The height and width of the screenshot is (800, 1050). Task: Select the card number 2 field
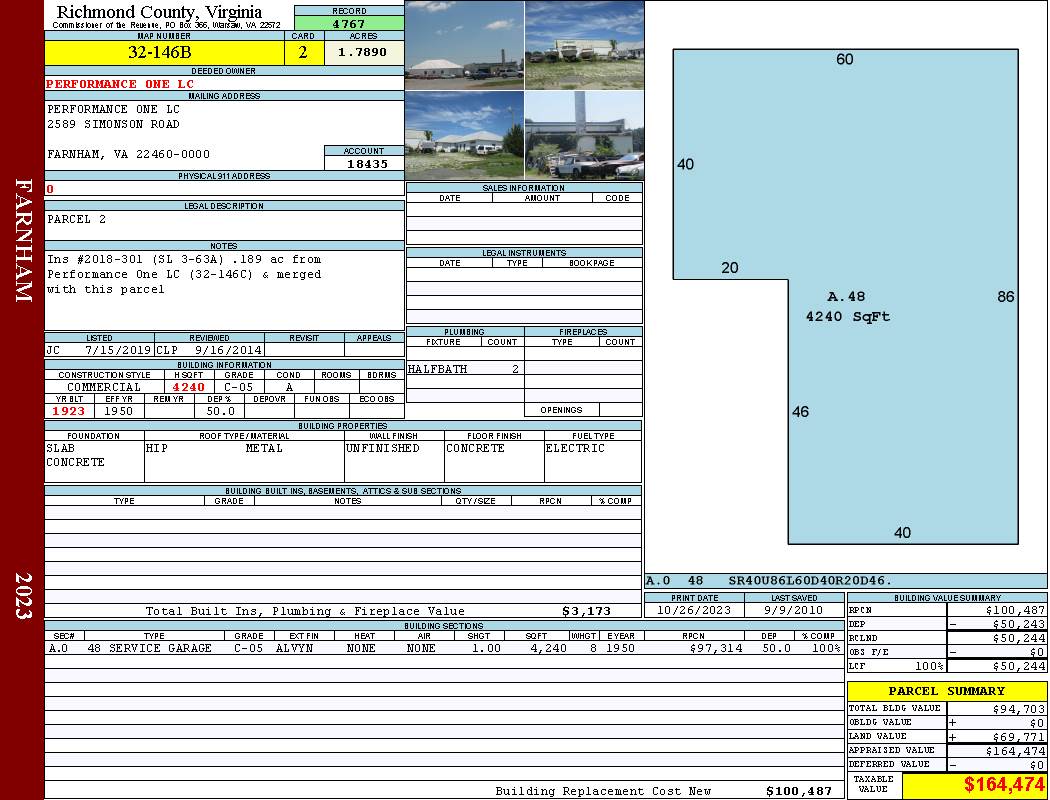click(303, 53)
